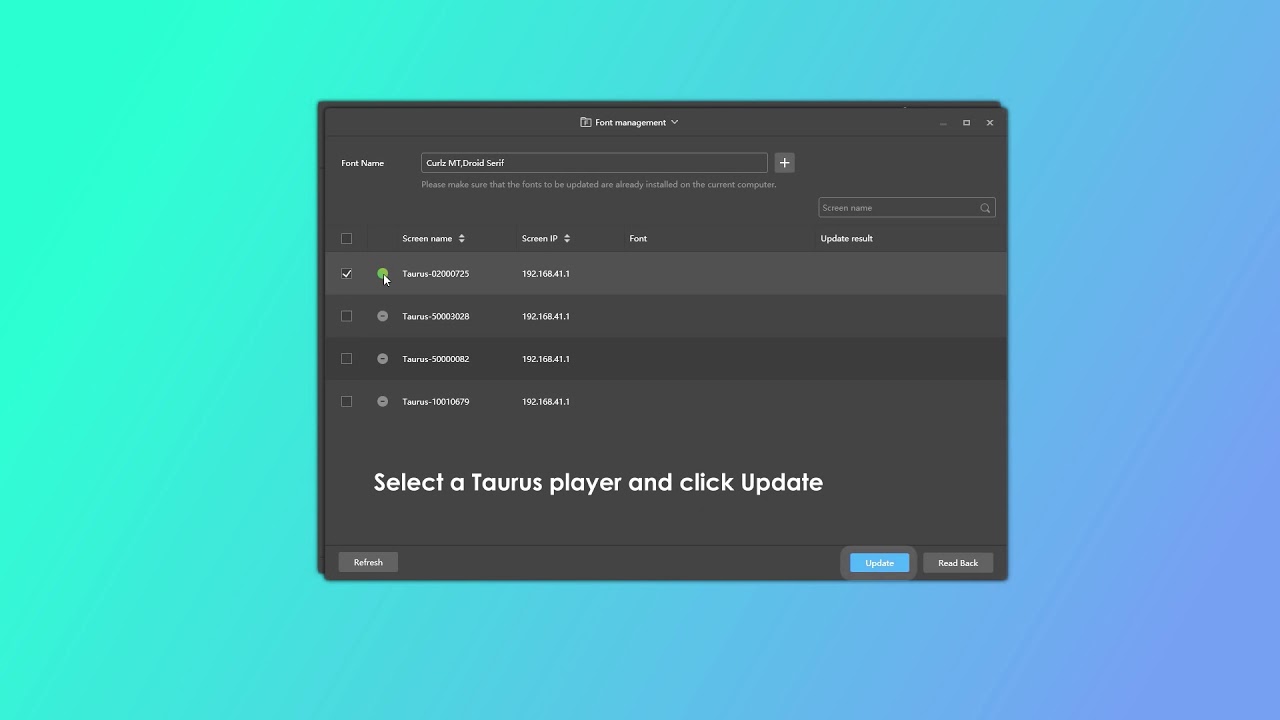Click the grey status icon for Taurus-10010679
Image resolution: width=1280 pixels, height=720 pixels.
(x=382, y=401)
